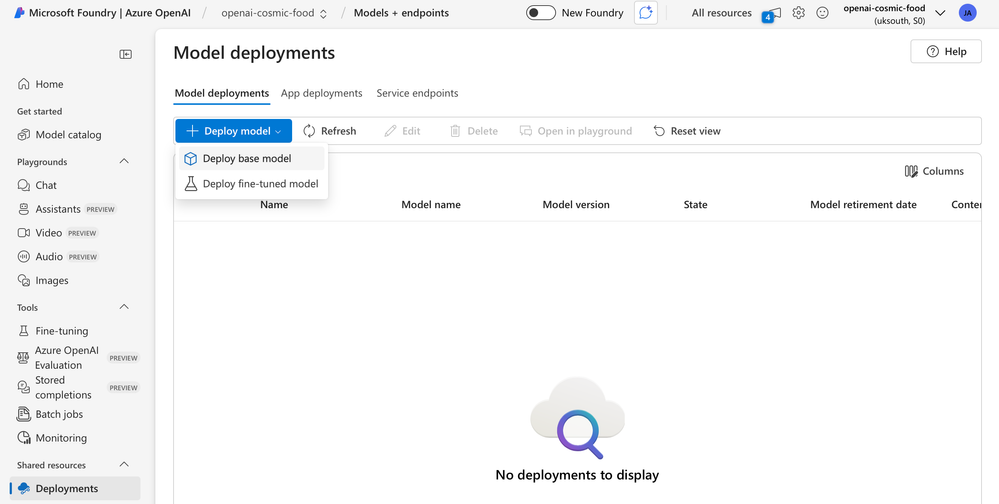This screenshot has width=999, height=504.
Task: Sort by Model version column header
Action: coord(576,205)
